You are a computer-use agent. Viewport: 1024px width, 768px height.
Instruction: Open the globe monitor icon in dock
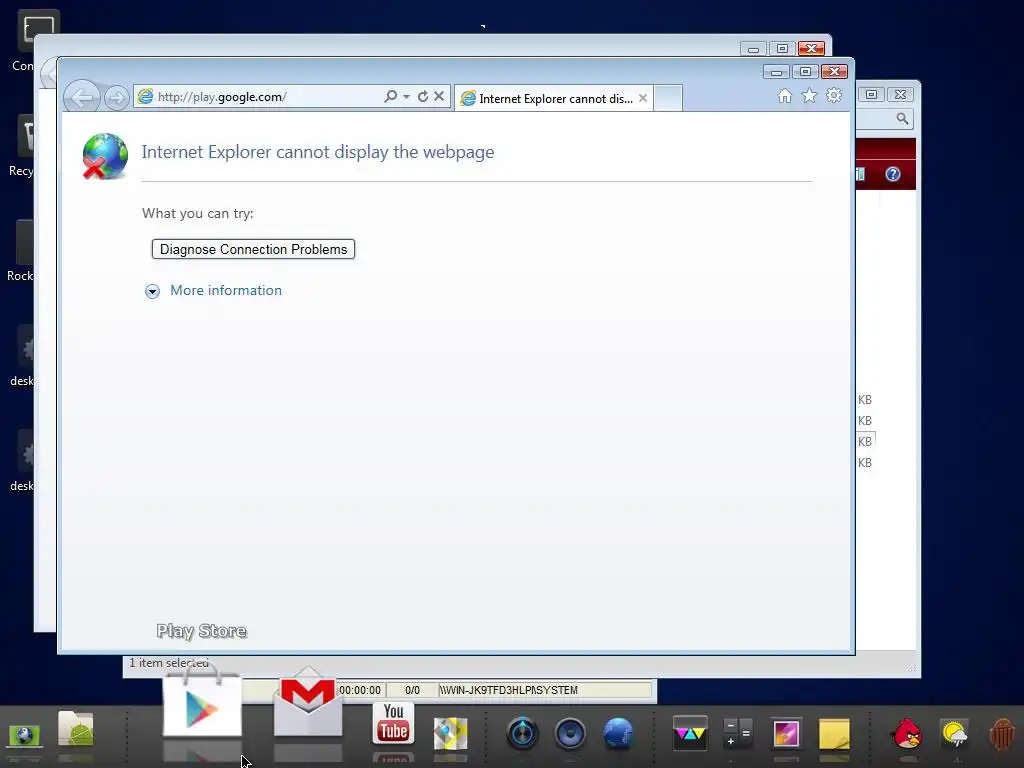click(24, 735)
